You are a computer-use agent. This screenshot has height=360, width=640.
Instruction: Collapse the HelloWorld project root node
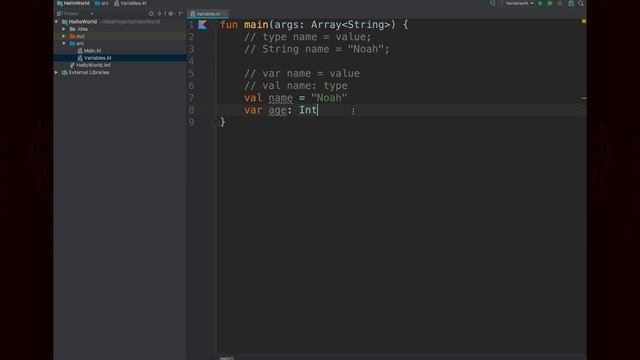point(57,22)
